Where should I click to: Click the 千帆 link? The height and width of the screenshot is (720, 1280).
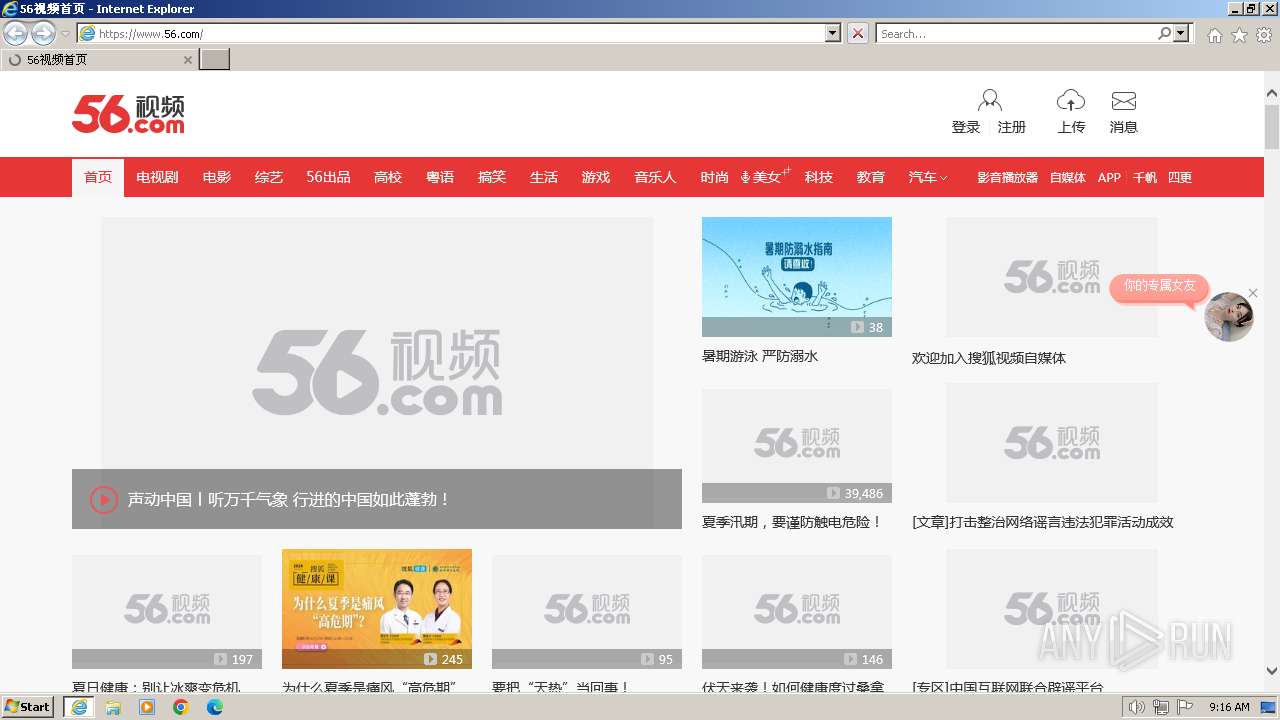1145,177
